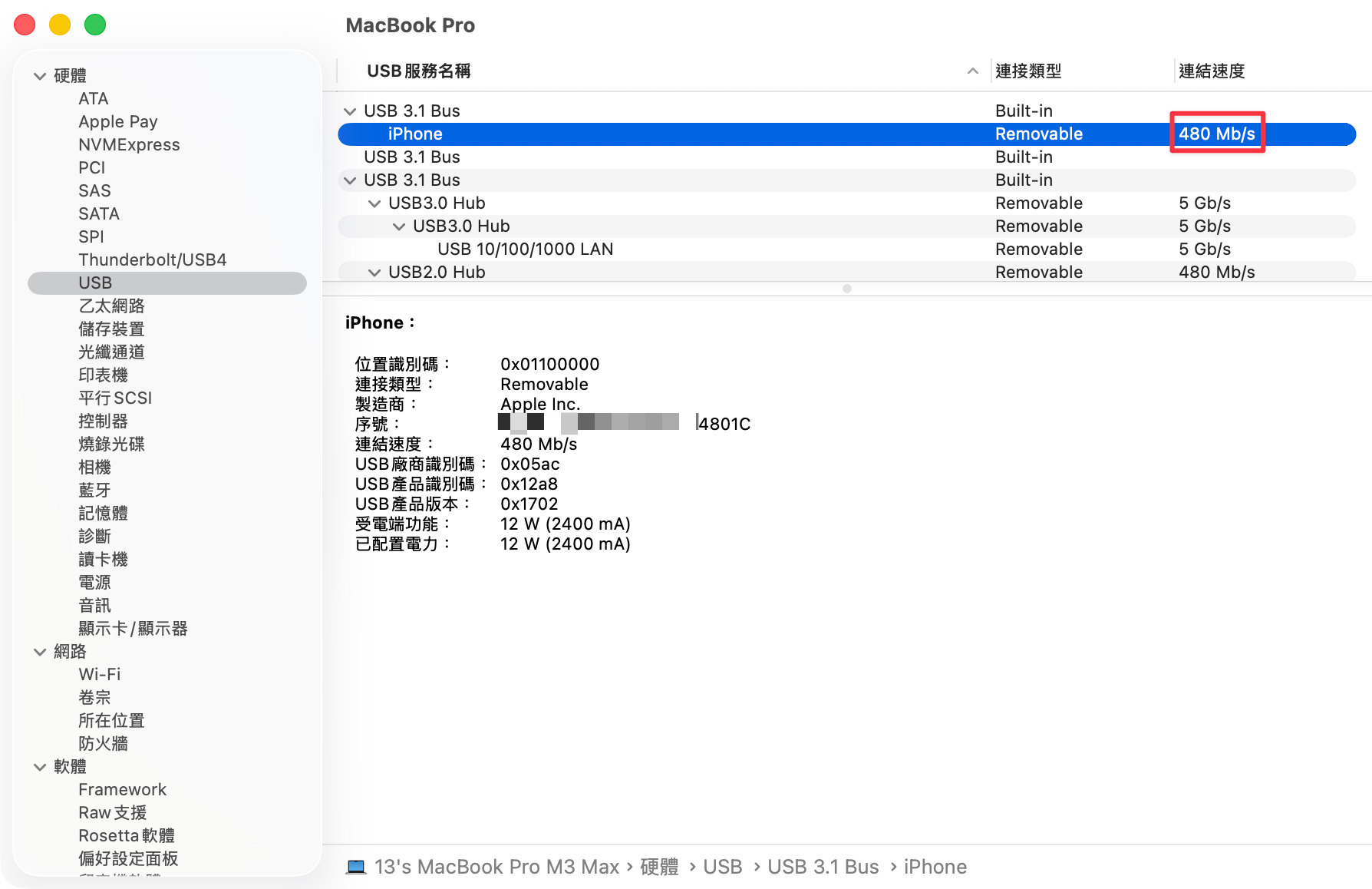The image size is (1372, 889).
Task: Select the USB sidebar item
Action: (167, 283)
